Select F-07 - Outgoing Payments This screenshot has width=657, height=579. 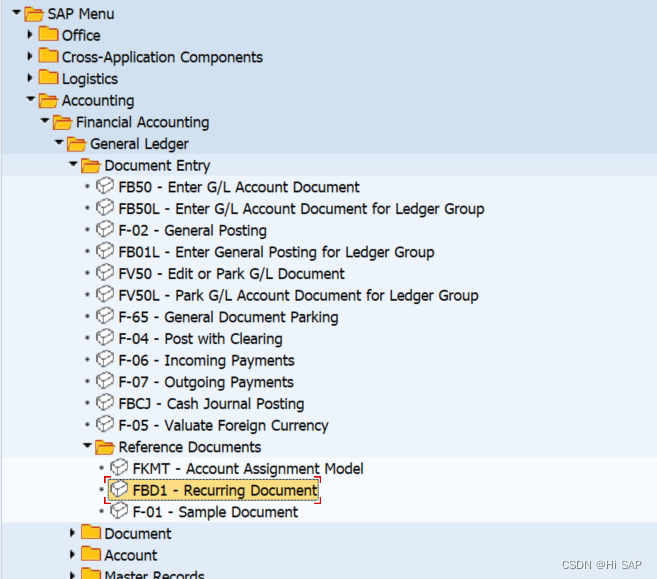206,382
